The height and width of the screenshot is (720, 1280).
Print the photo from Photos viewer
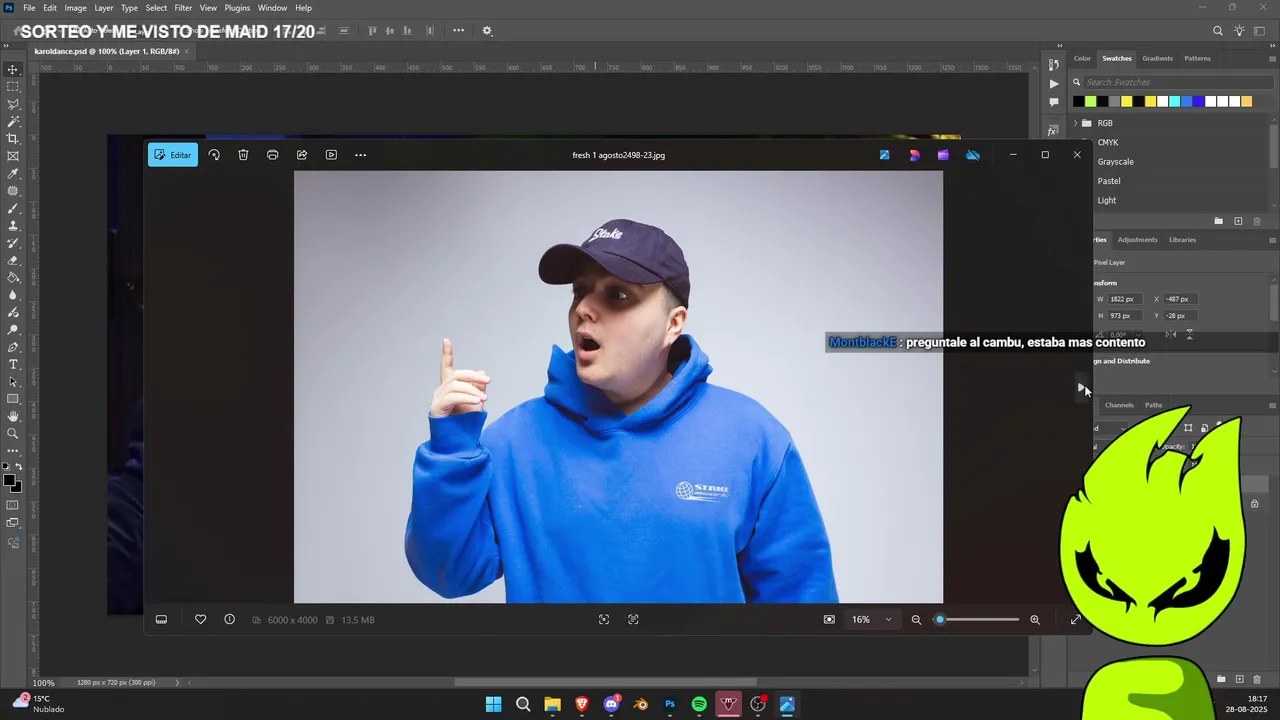coord(272,155)
